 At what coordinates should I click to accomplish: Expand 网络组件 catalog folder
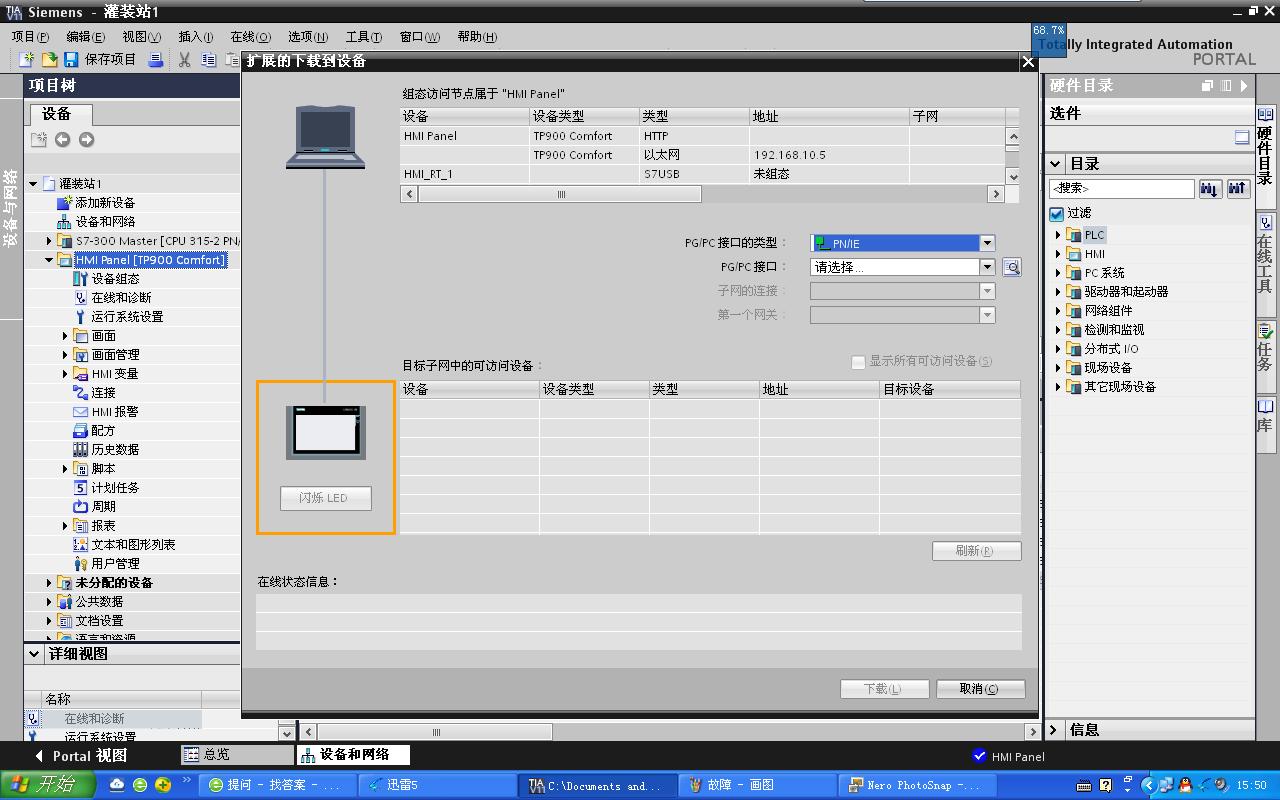point(1058,311)
